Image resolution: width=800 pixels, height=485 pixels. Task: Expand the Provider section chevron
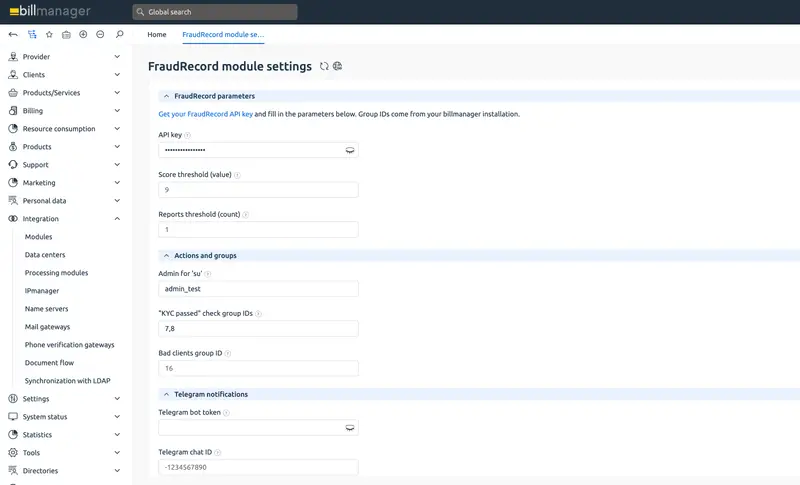coord(117,57)
